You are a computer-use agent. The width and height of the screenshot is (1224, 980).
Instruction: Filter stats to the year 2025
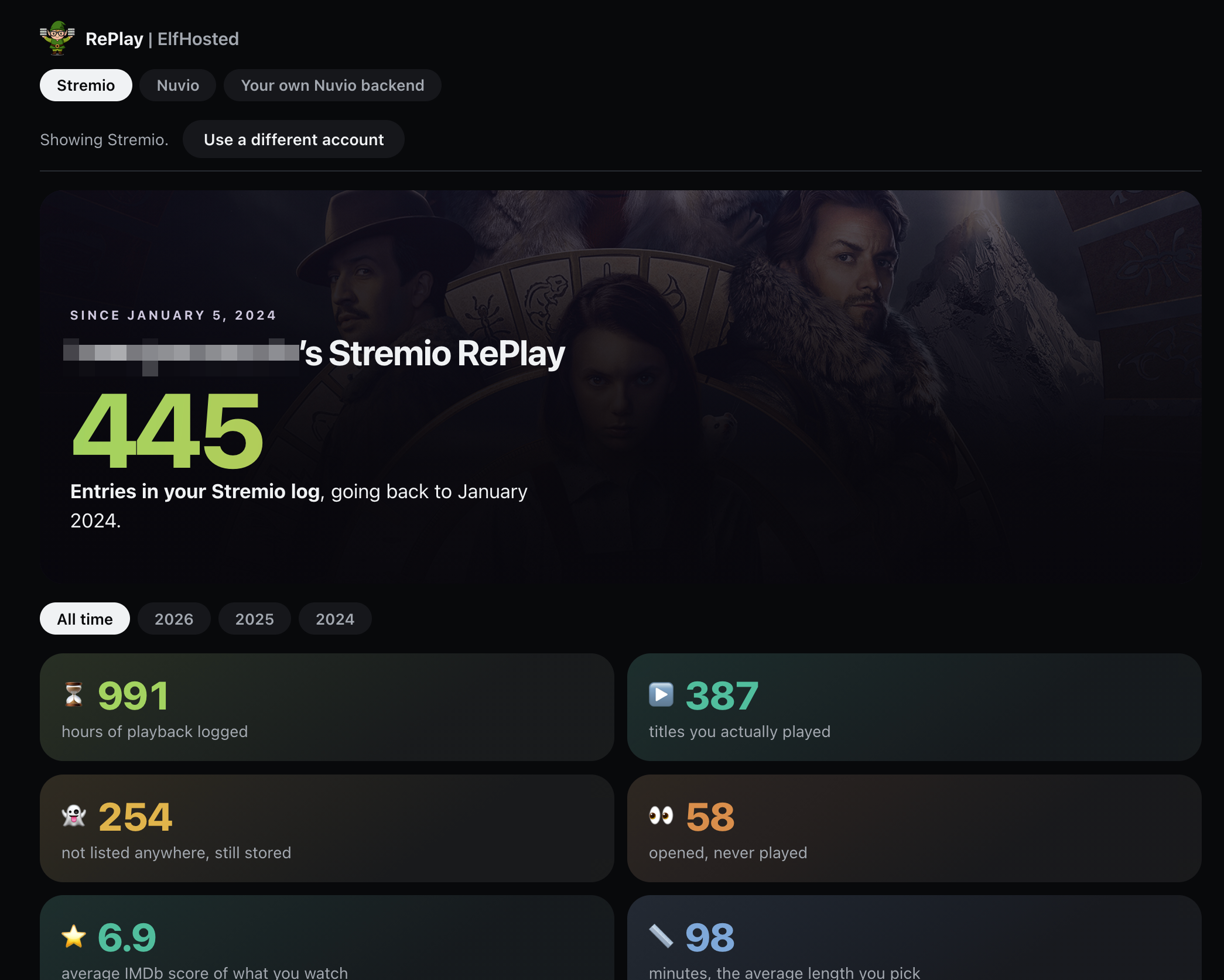(255, 619)
